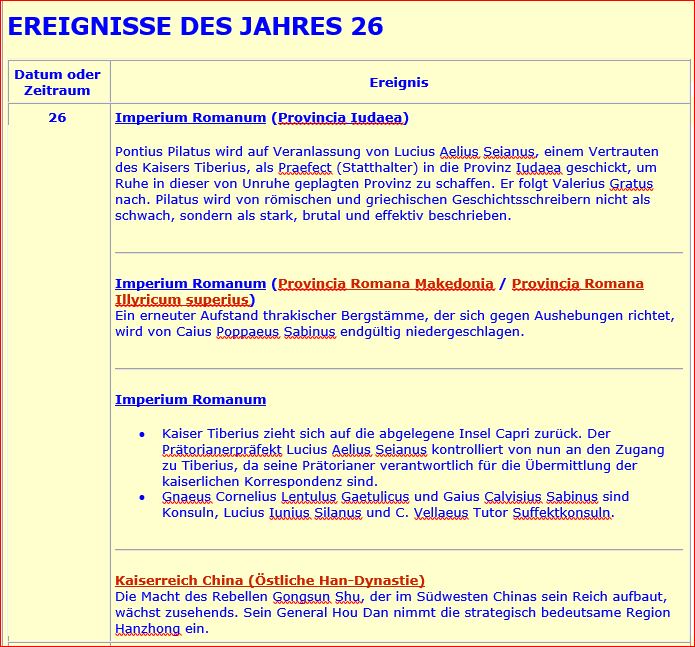Open "Kaiserreich China (Östliche Han-Dynastie)" link
The width and height of the screenshot is (695, 647).
click(270, 580)
